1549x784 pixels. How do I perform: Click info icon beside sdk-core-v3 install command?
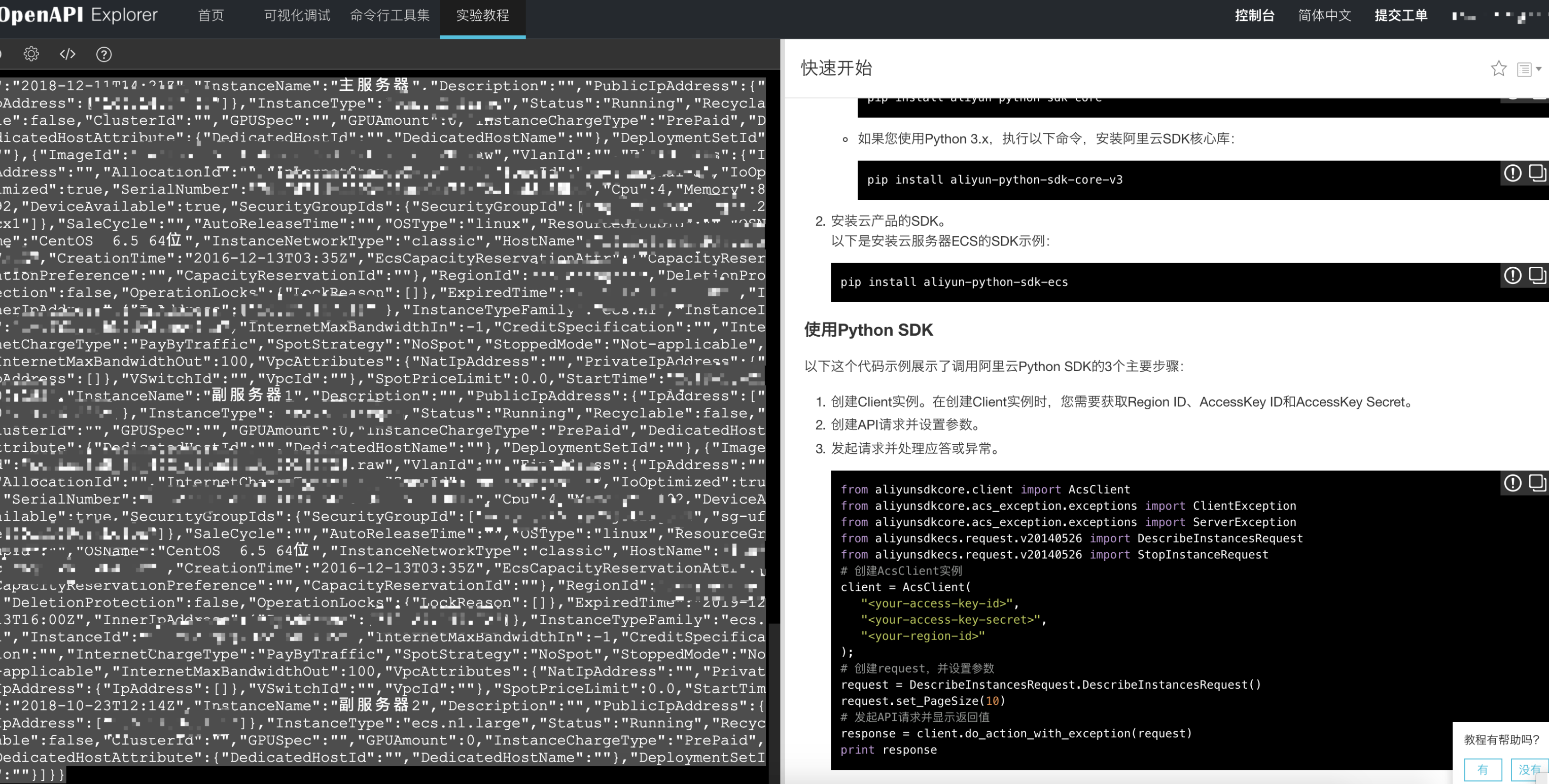click(x=1513, y=173)
